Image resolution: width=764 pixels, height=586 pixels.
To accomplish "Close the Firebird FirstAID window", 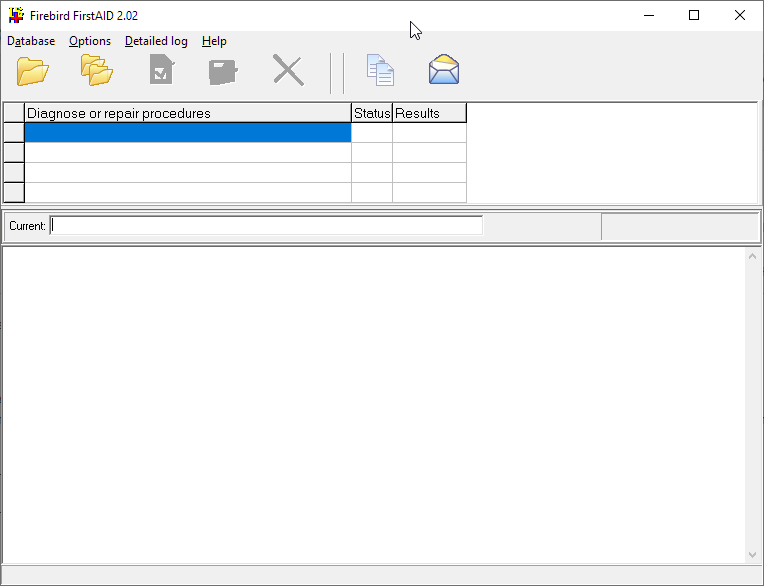I will 740,16.
